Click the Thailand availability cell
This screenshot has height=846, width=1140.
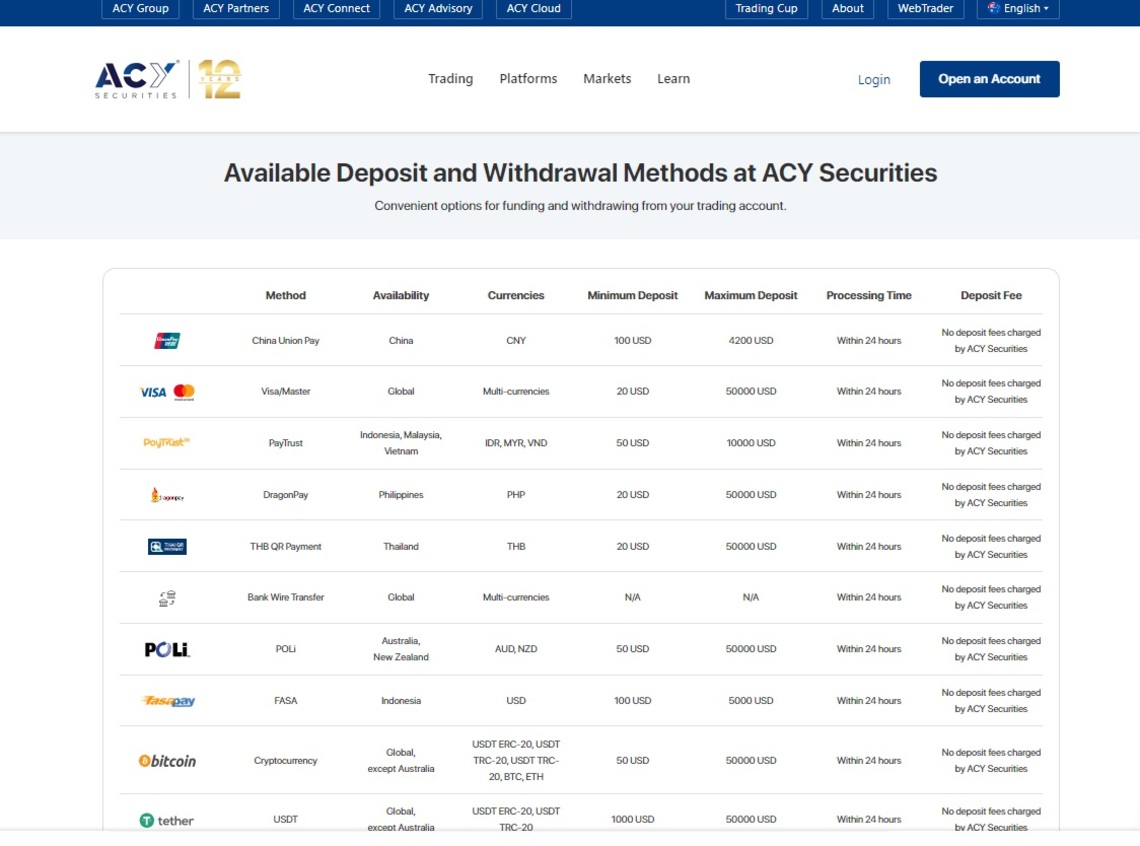[401, 546]
